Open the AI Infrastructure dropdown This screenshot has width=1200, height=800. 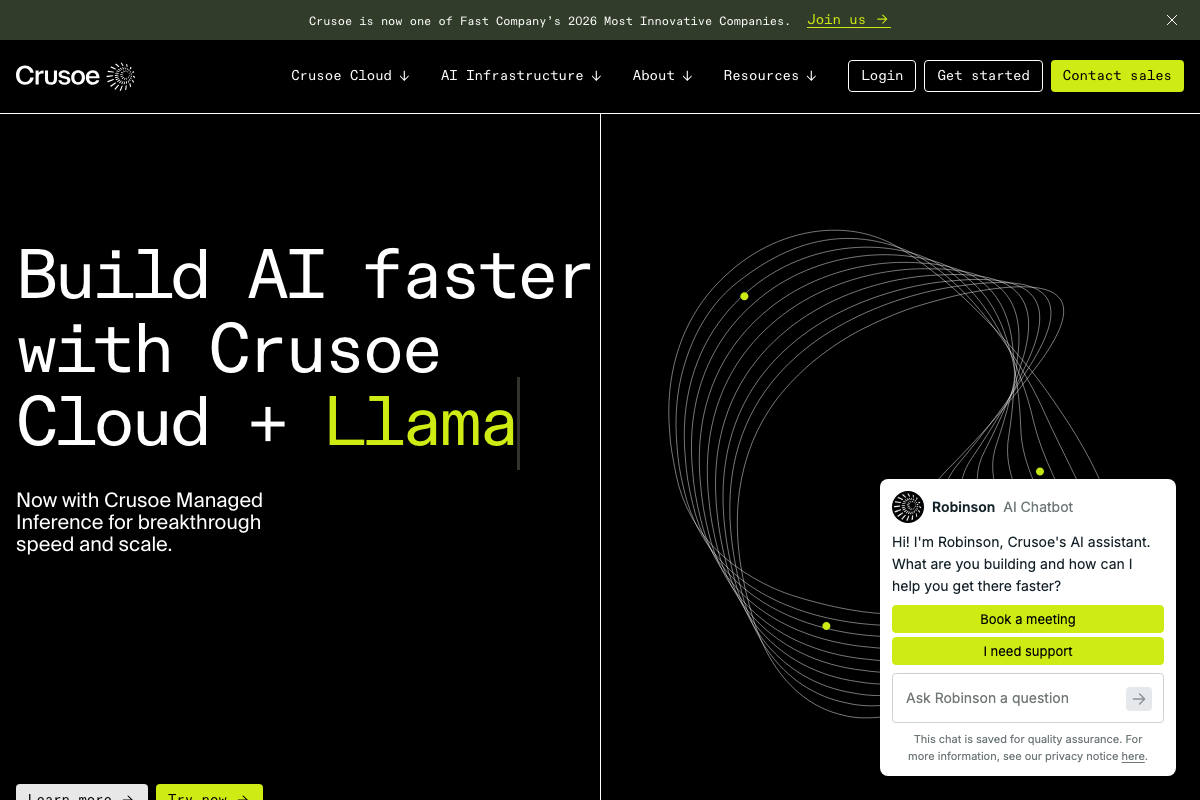[x=521, y=76]
